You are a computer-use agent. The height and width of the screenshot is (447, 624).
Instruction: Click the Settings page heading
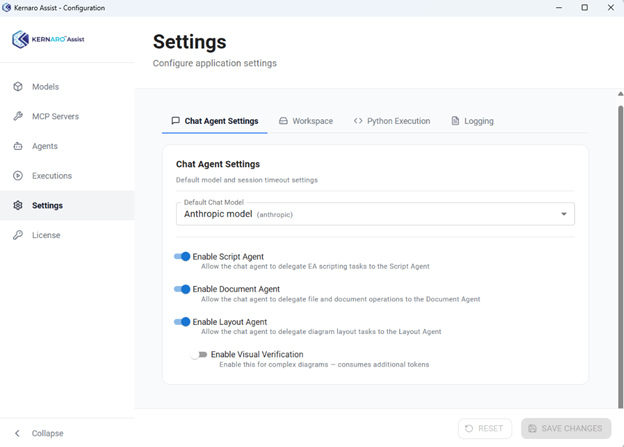click(x=189, y=42)
